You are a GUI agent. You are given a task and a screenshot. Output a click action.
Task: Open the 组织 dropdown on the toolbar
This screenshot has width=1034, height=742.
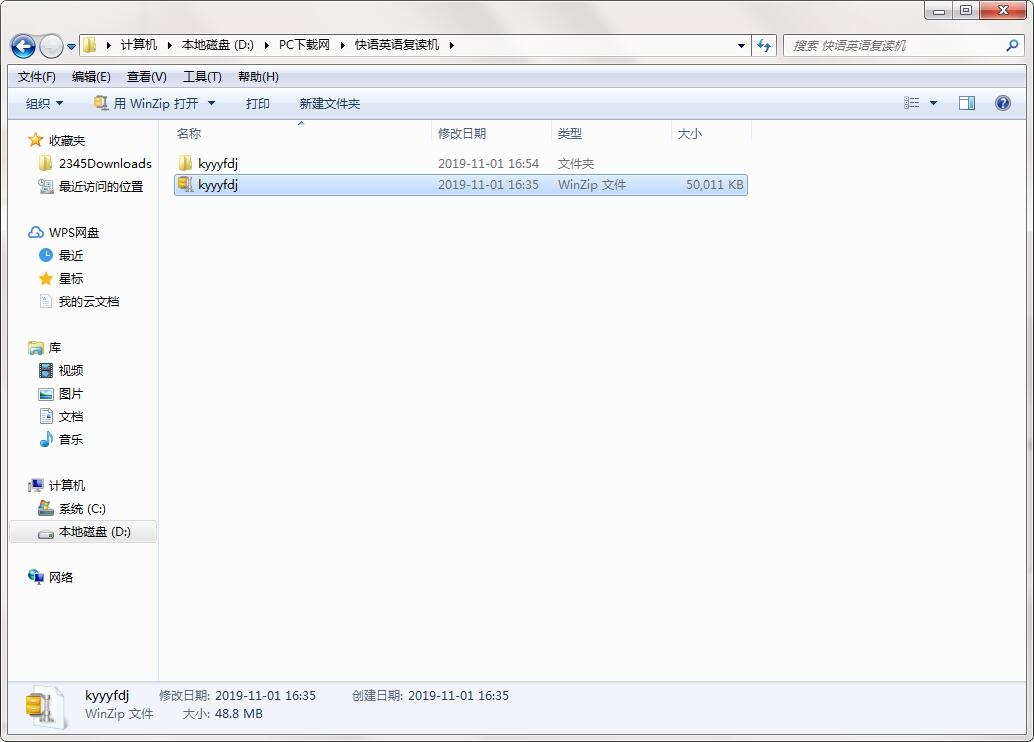(x=44, y=104)
